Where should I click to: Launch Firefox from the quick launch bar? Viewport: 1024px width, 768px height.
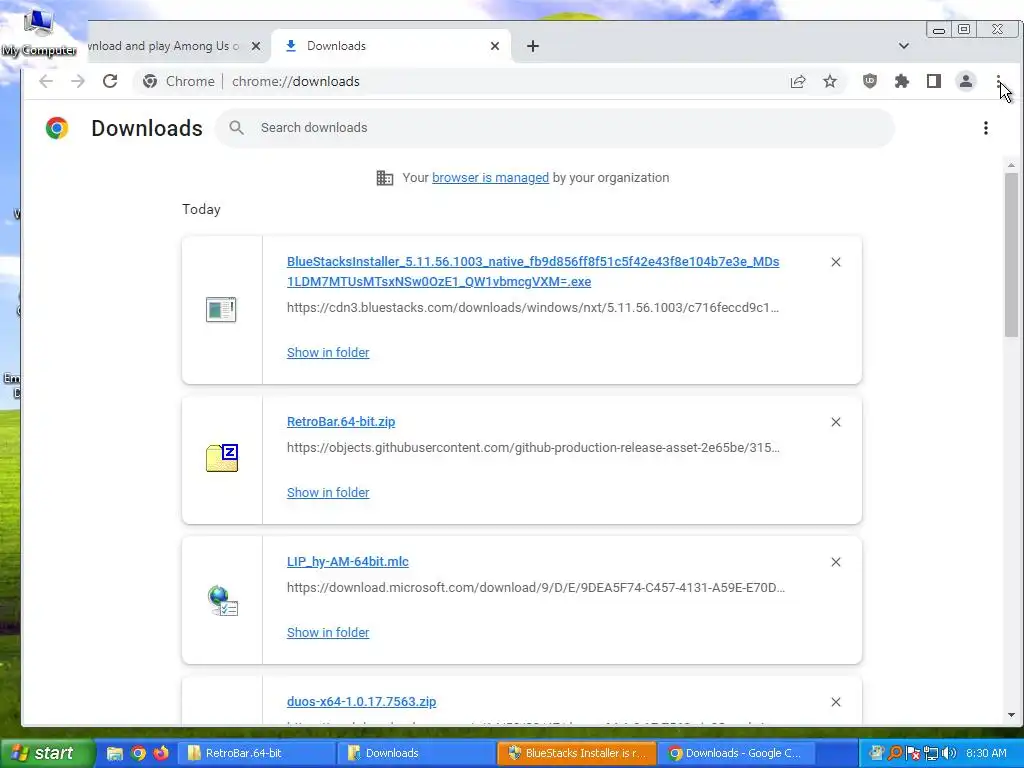point(161,753)
